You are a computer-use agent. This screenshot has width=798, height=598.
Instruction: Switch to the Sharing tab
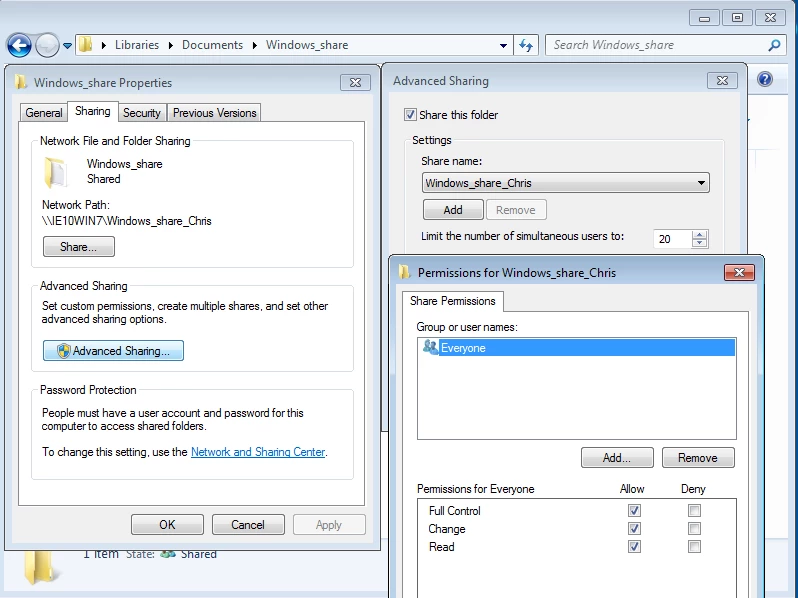93,111
